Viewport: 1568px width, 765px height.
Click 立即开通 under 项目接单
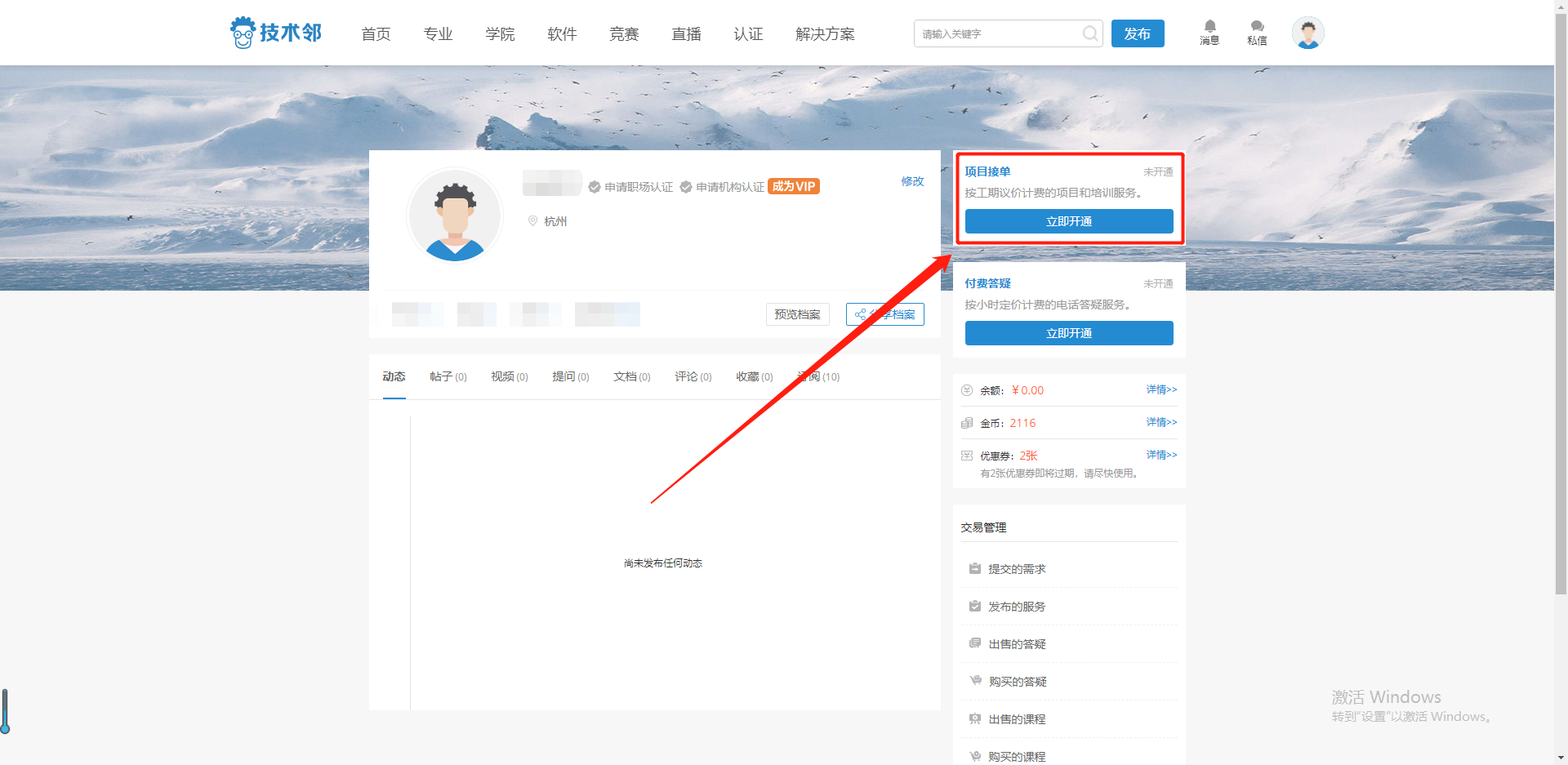tap(1068, 220)
